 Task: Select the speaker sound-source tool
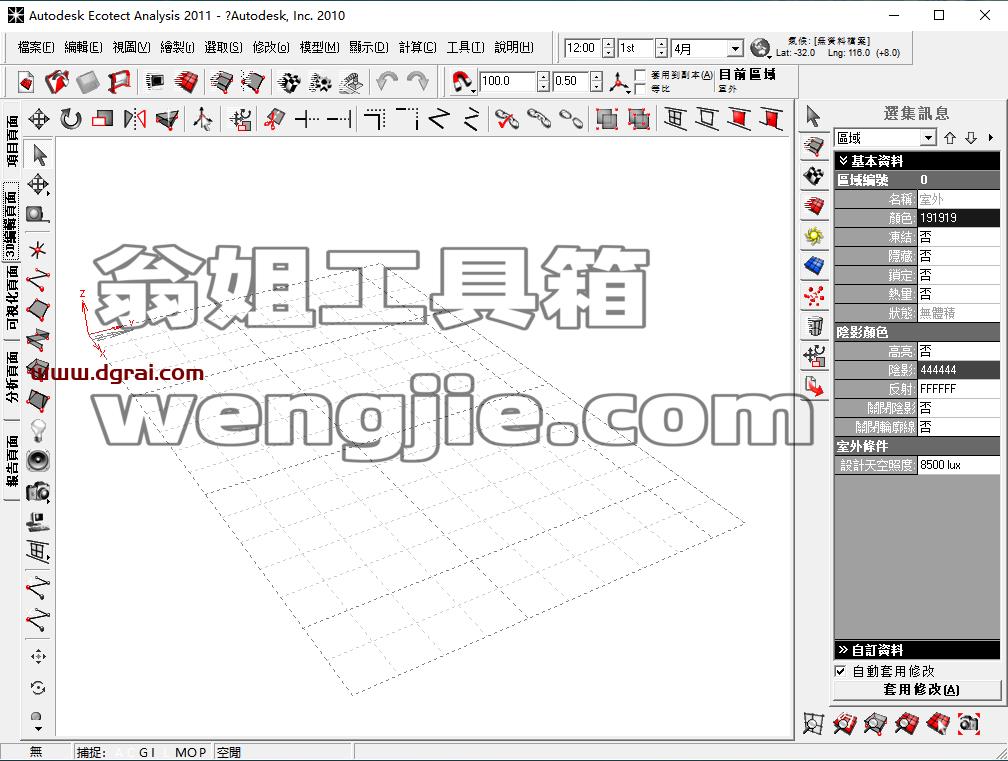pos(38,461)
